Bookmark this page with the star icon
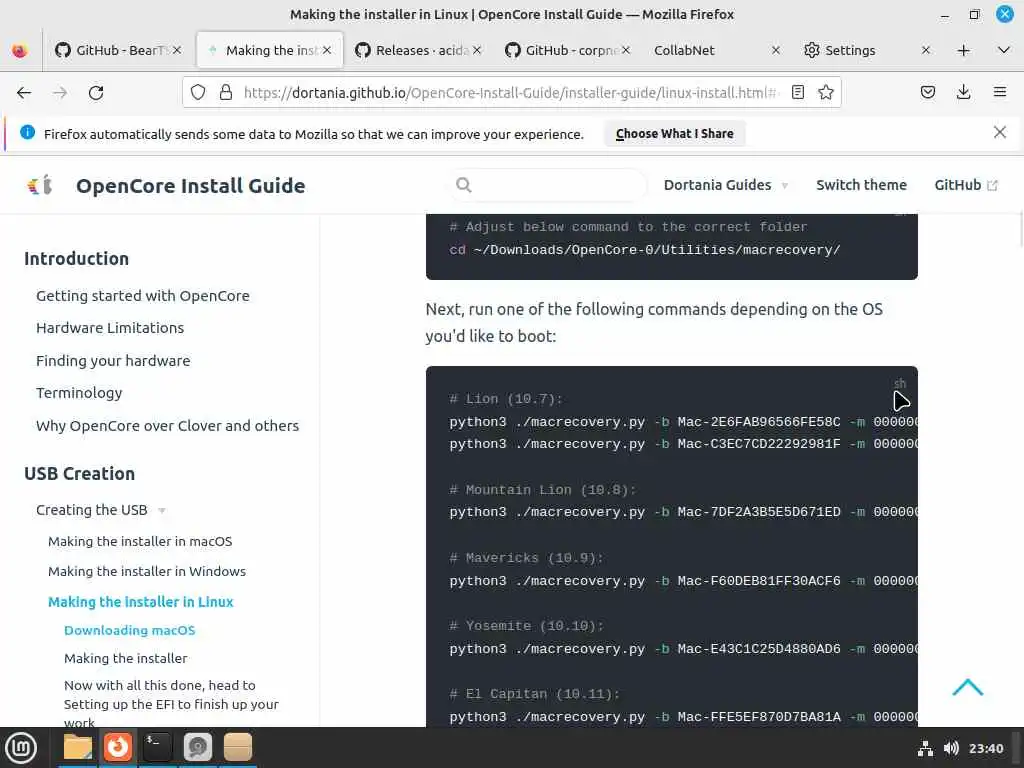1024x768 pixels. 826,92
